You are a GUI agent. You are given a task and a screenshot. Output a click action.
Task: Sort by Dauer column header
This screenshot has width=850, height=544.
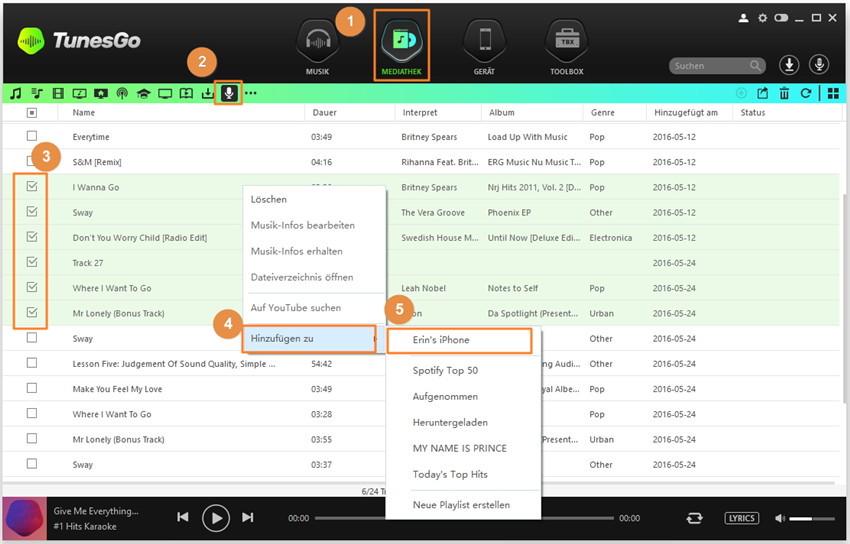tap(324, 113)
